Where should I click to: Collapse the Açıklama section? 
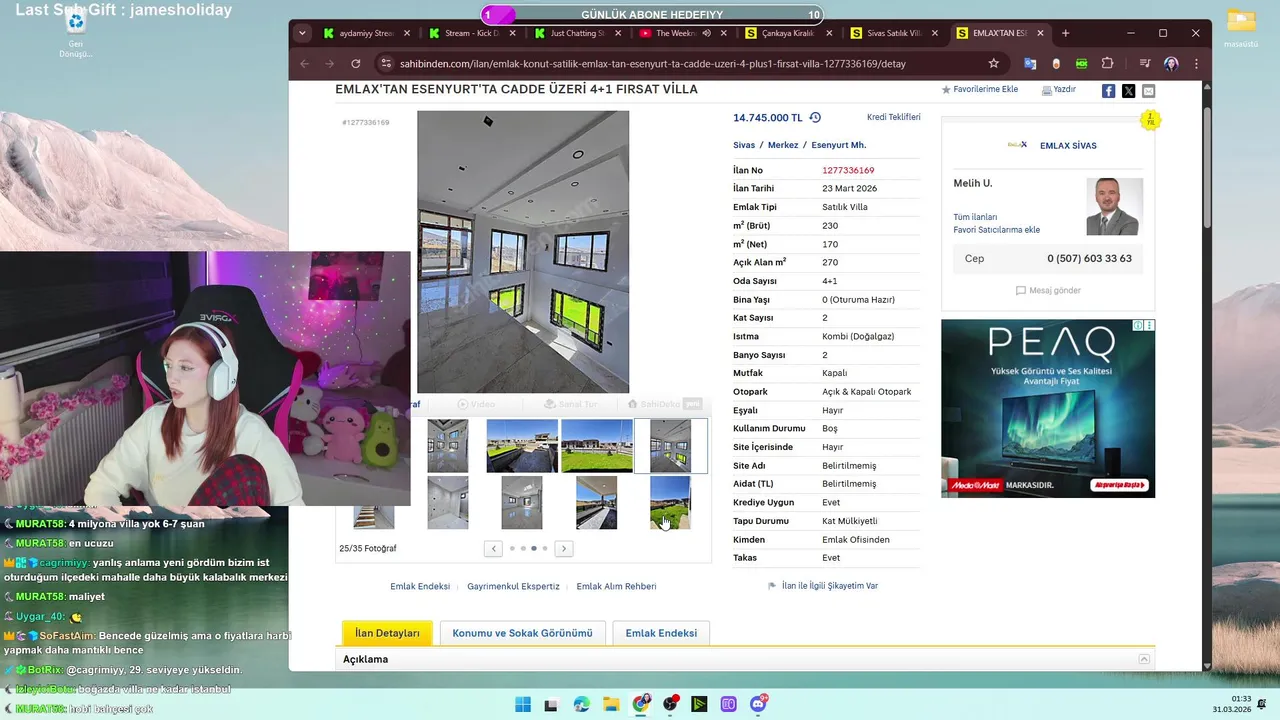pyautogui.click(x=1144, y=659)
